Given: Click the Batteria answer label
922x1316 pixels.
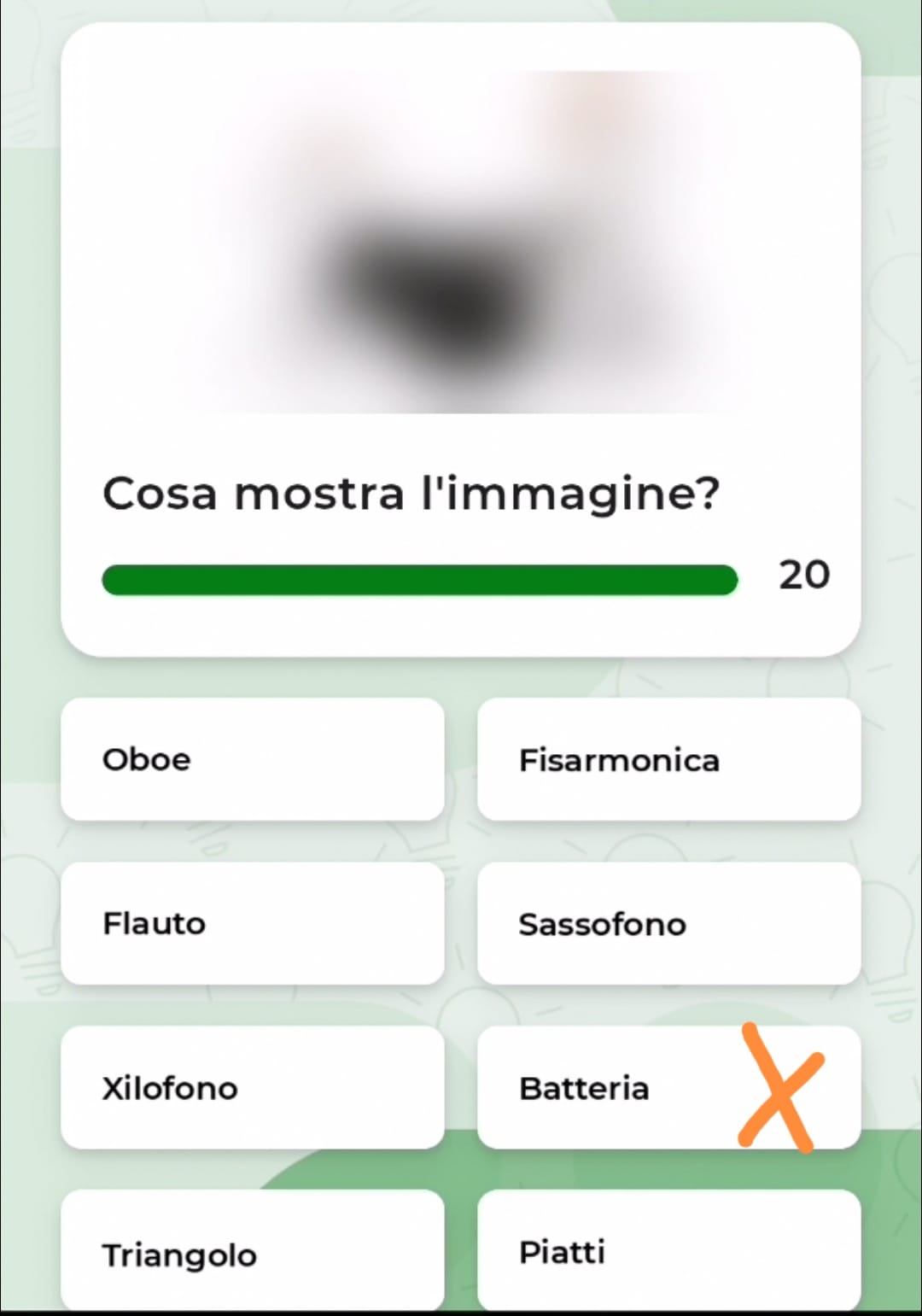Looking at the screenshot, I should pos(584,1088).
